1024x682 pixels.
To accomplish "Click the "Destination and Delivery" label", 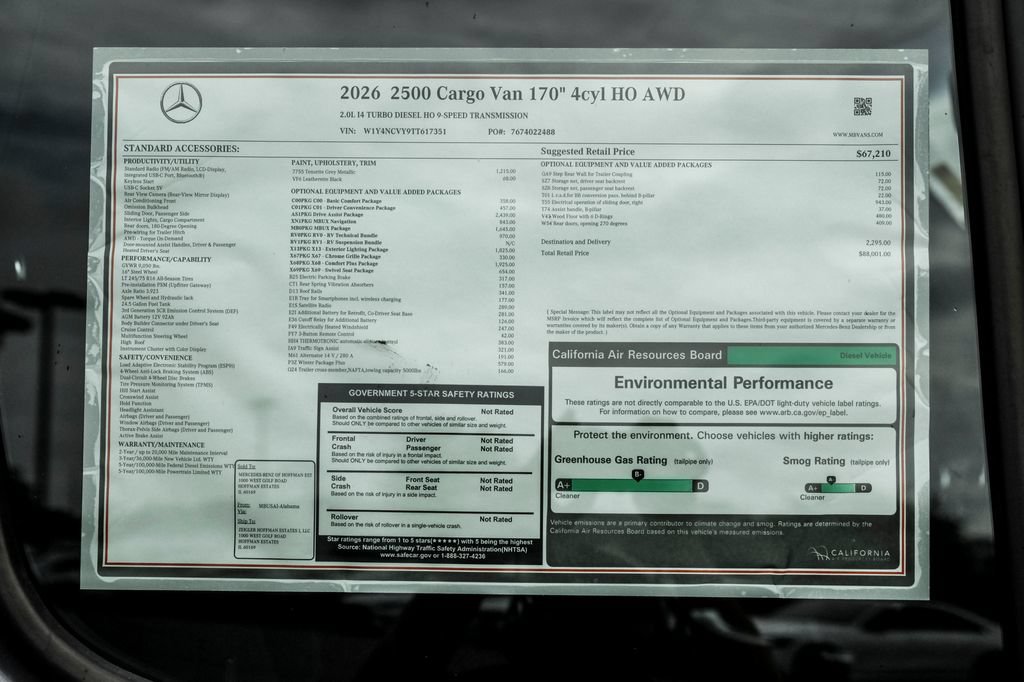I will (575, 242).
